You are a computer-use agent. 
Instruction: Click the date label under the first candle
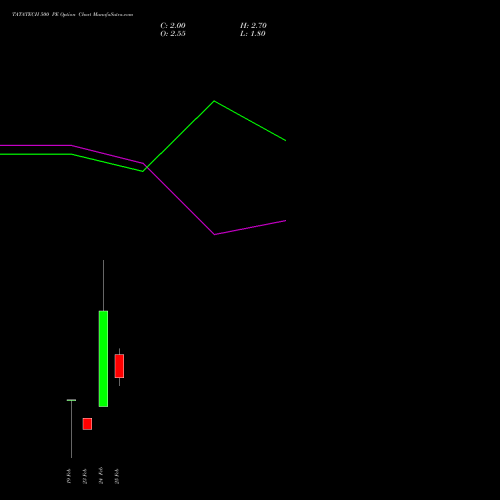click(x=69, y=476)
